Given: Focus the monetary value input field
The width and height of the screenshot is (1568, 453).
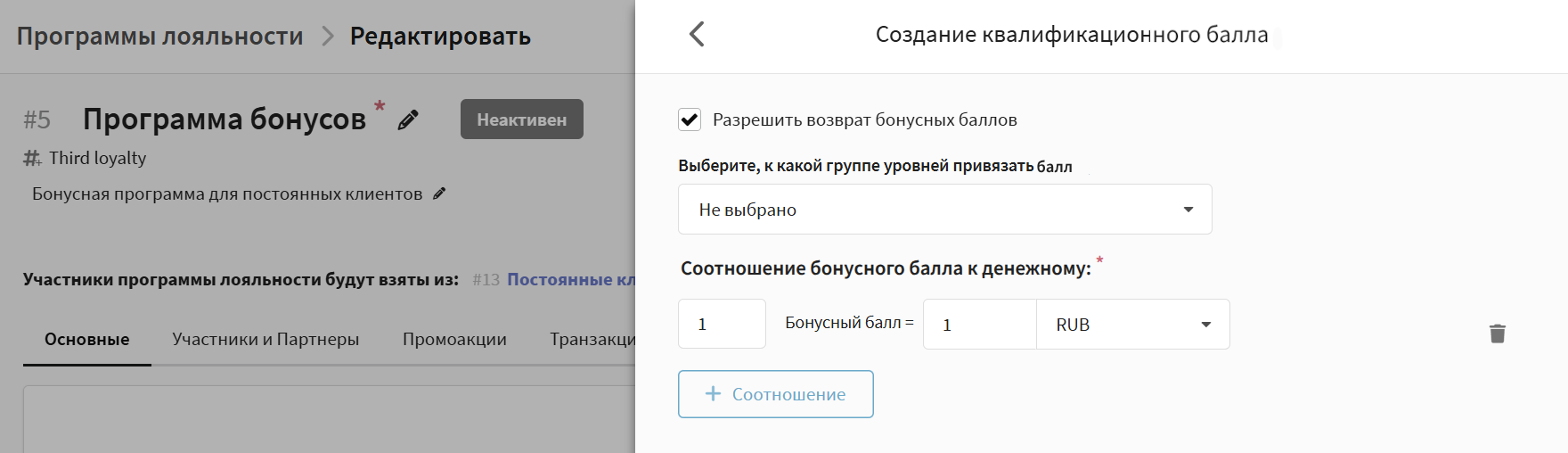Looking at the screenshot, I should [x=979, y=325].
